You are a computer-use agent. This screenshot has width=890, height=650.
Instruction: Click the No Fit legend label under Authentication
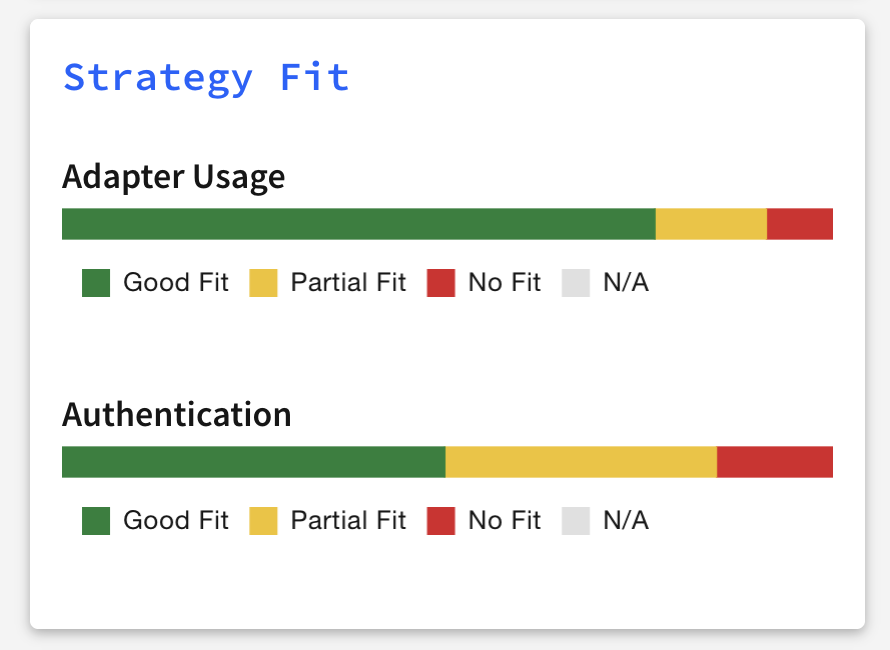tap(505, 520)
